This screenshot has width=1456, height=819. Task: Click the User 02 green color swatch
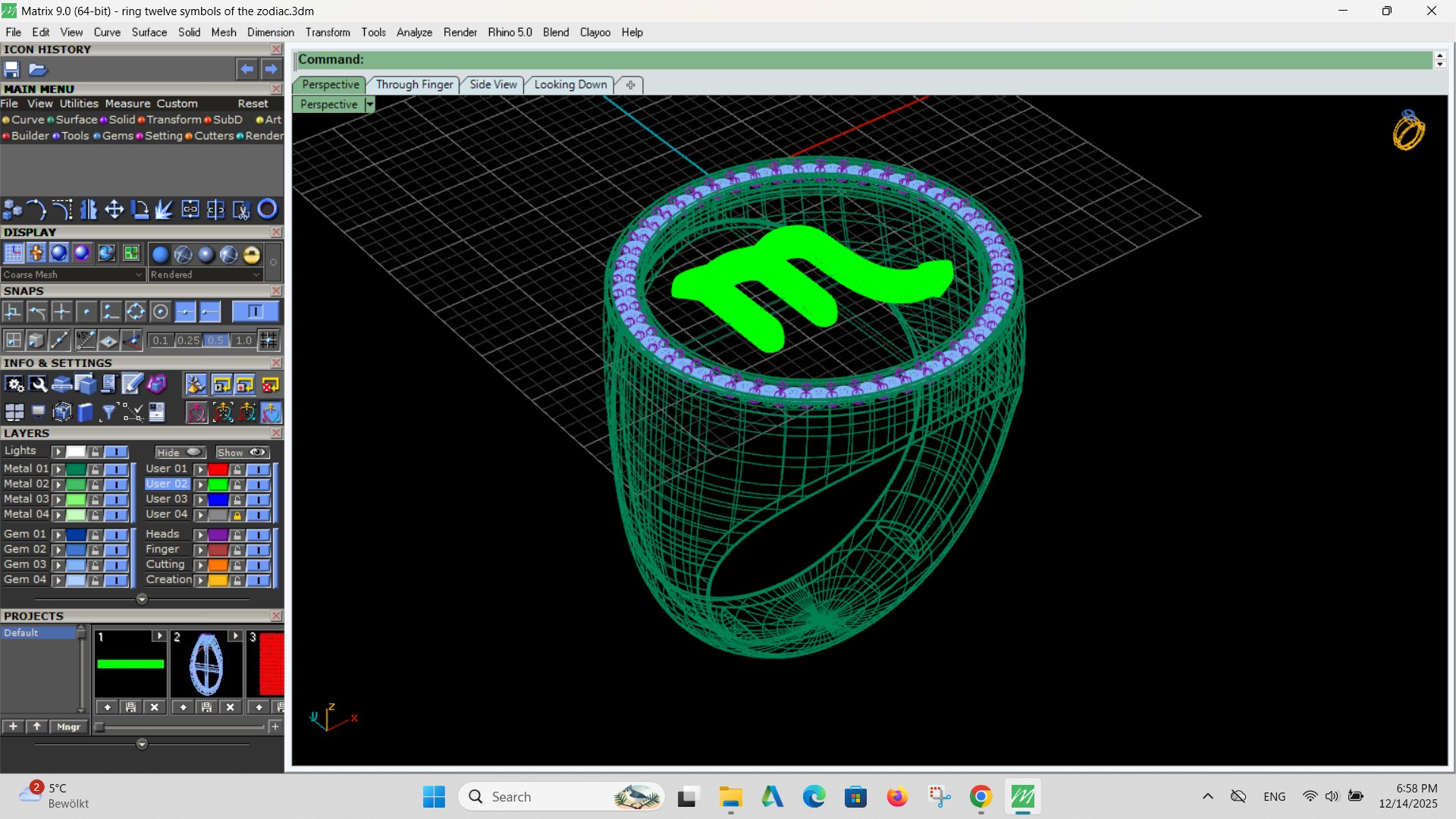pyautogui.click(x=218, y=485)
